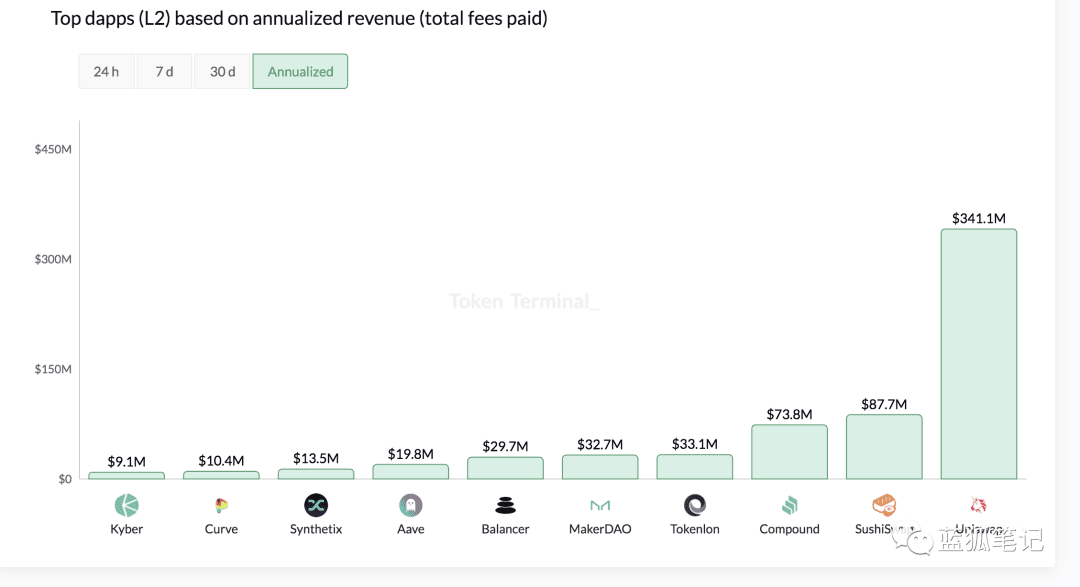This screenshot has width=1080, height=587.
Task: Click the $32.7M value label
Action: pyautogui.click(x=600, y=444)
